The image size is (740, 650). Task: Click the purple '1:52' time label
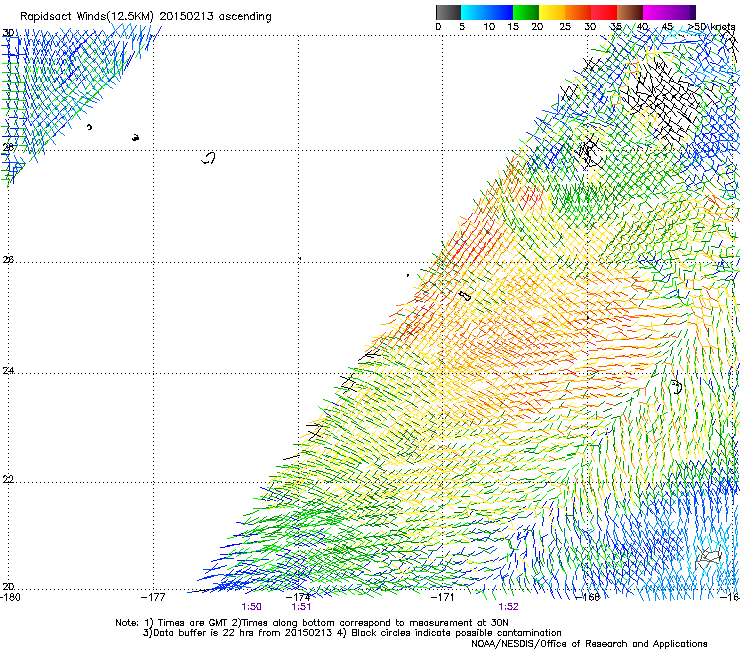508,607
